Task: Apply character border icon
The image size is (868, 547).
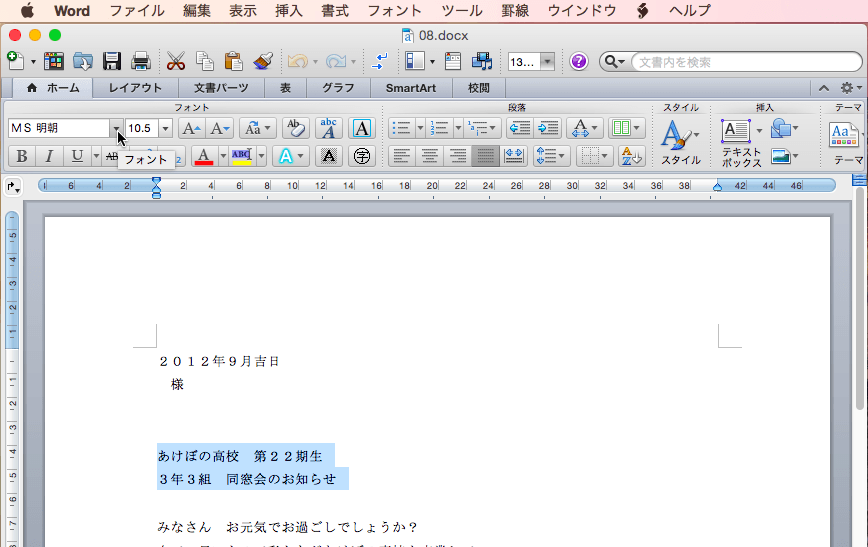Action: [x=362, y=128]
